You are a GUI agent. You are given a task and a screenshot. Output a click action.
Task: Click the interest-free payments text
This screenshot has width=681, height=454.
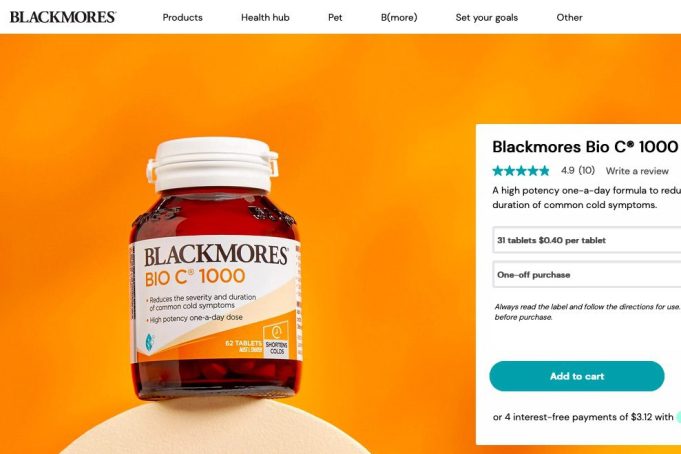(x=583, y=417)
